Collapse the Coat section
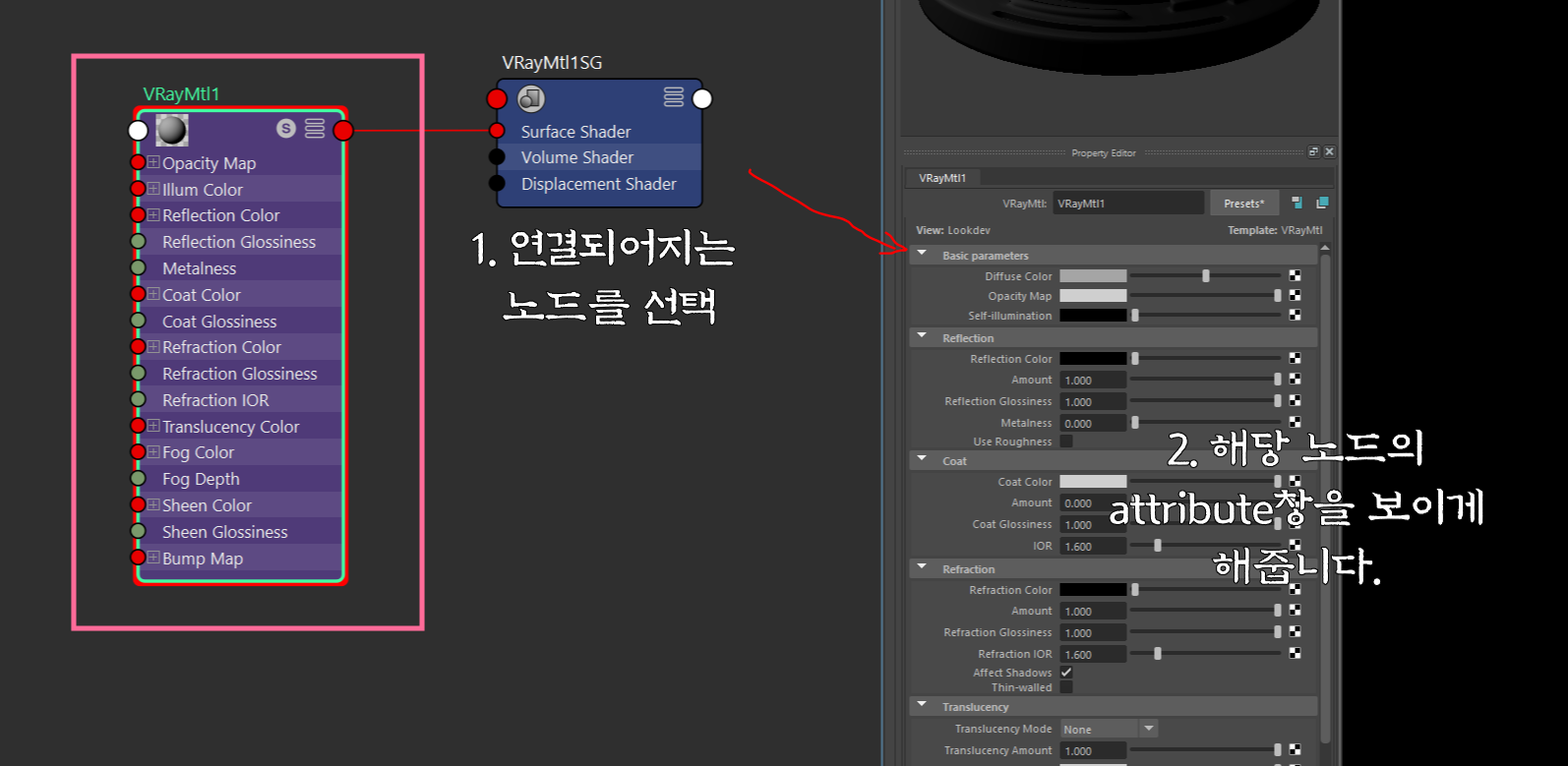1568x766 pixels. tap(922, 459)
